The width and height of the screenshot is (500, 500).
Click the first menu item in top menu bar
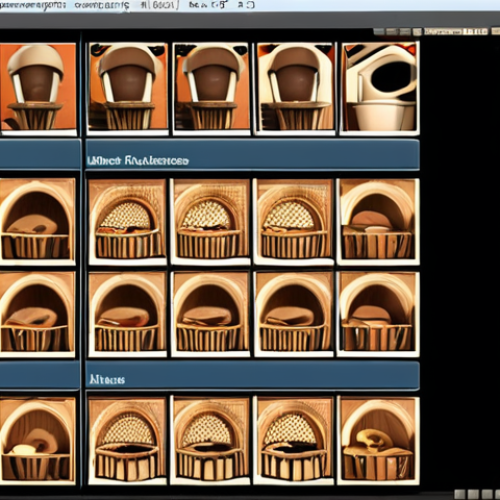click(33, 5)
